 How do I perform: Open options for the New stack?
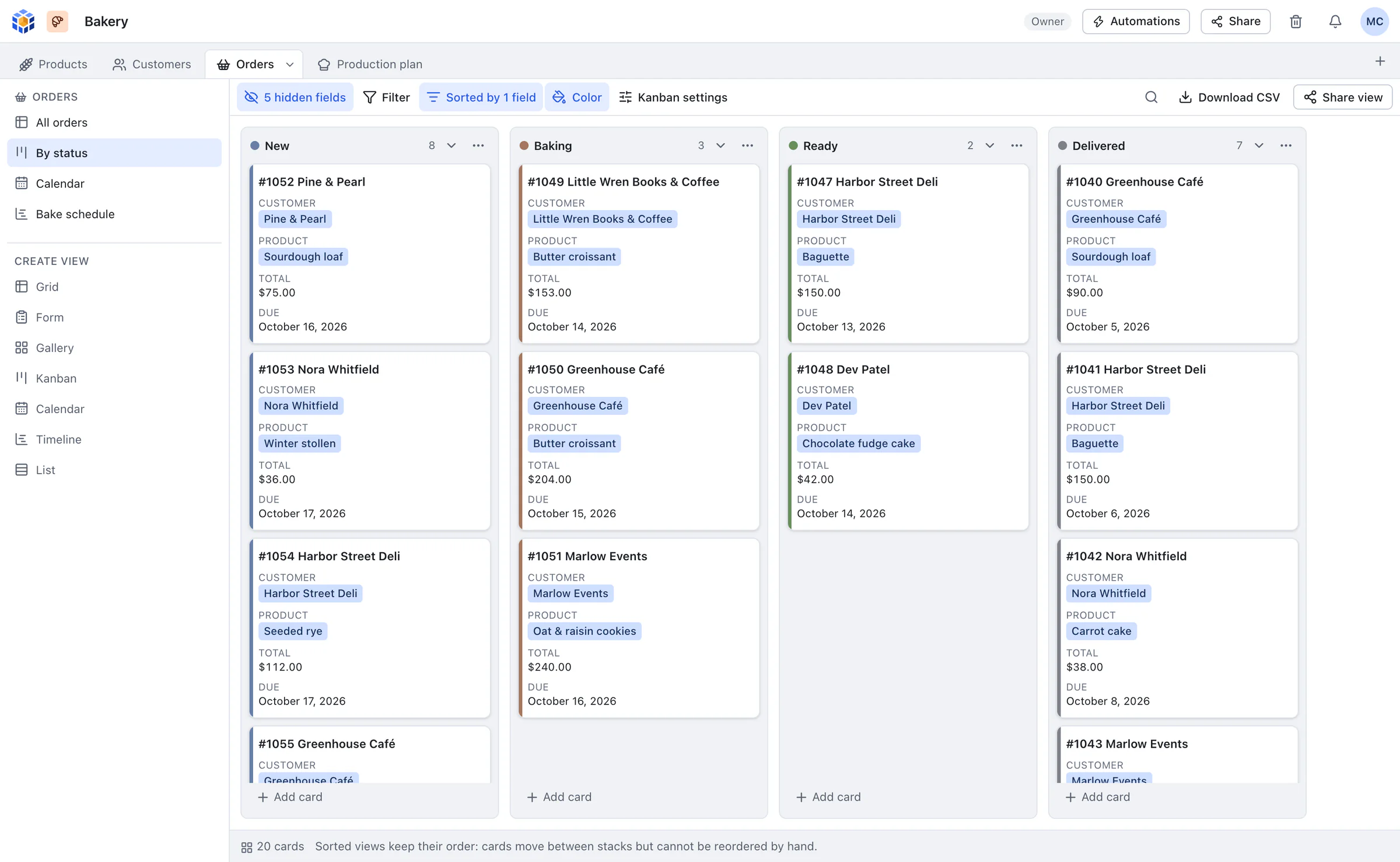coord(478,145)
